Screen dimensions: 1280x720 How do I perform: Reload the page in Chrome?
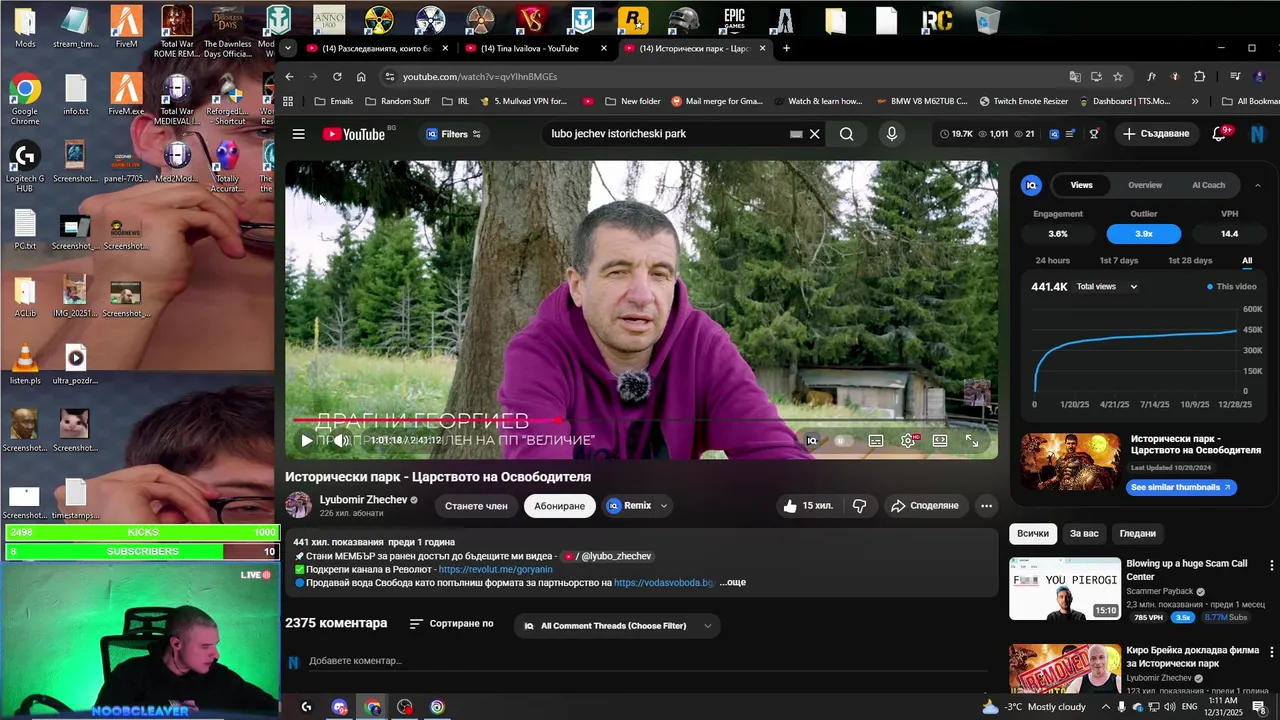(337, 77)
